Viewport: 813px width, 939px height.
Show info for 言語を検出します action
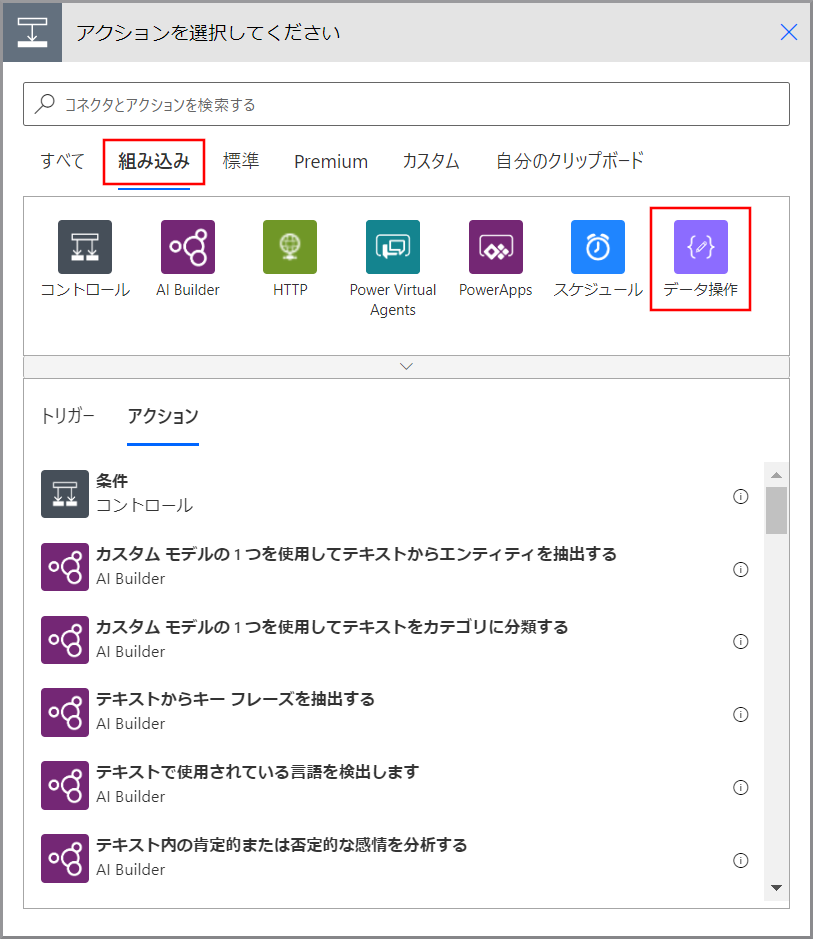pos(741,787)
